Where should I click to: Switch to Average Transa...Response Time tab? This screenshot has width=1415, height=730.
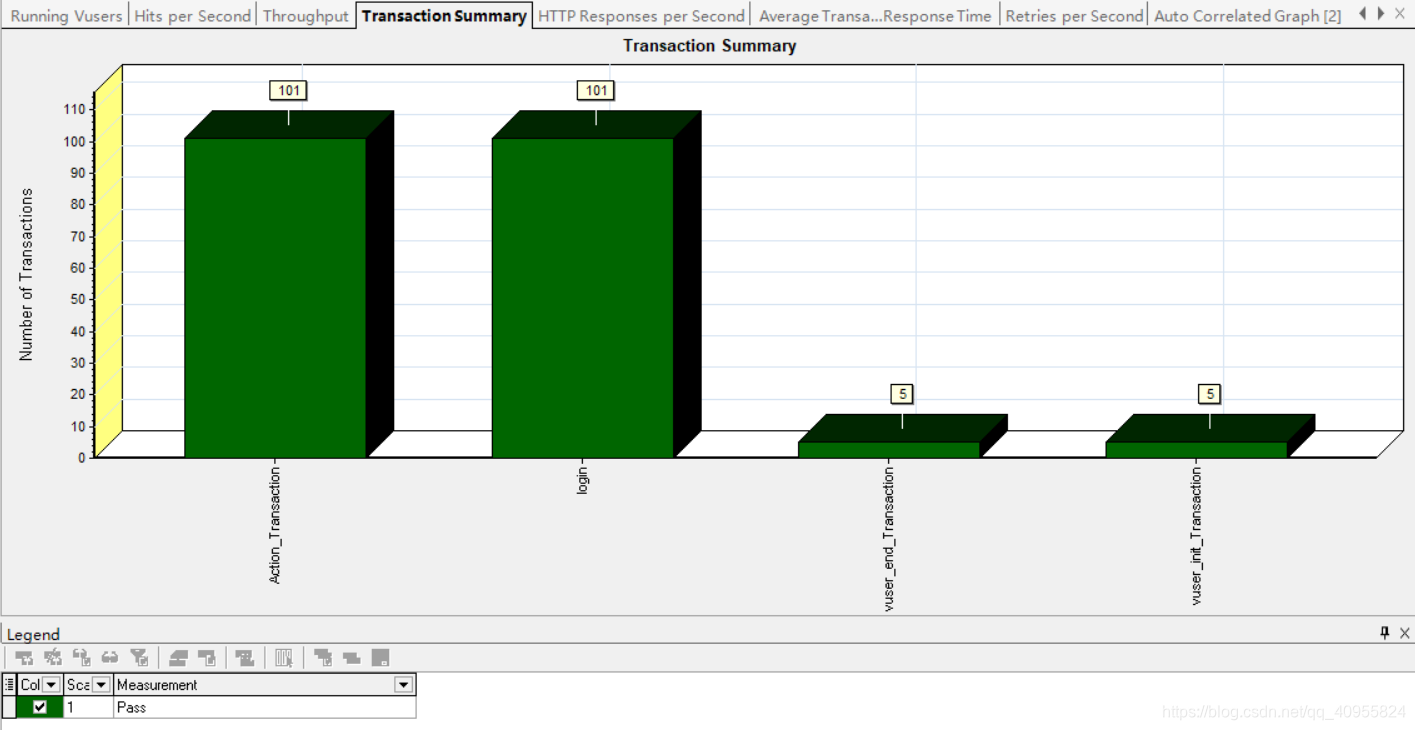875,16
